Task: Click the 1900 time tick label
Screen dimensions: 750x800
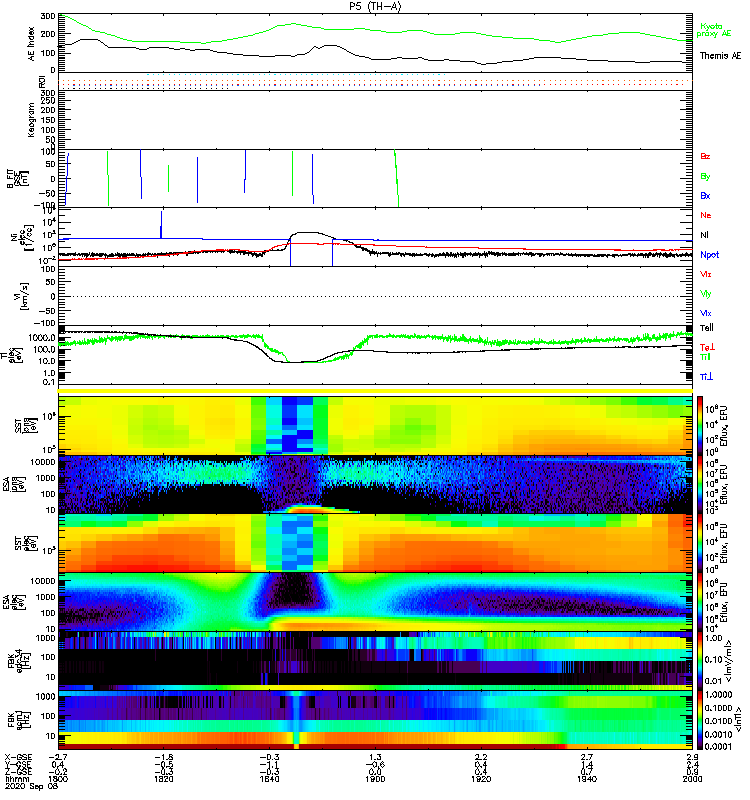Action: coord(375,779)
